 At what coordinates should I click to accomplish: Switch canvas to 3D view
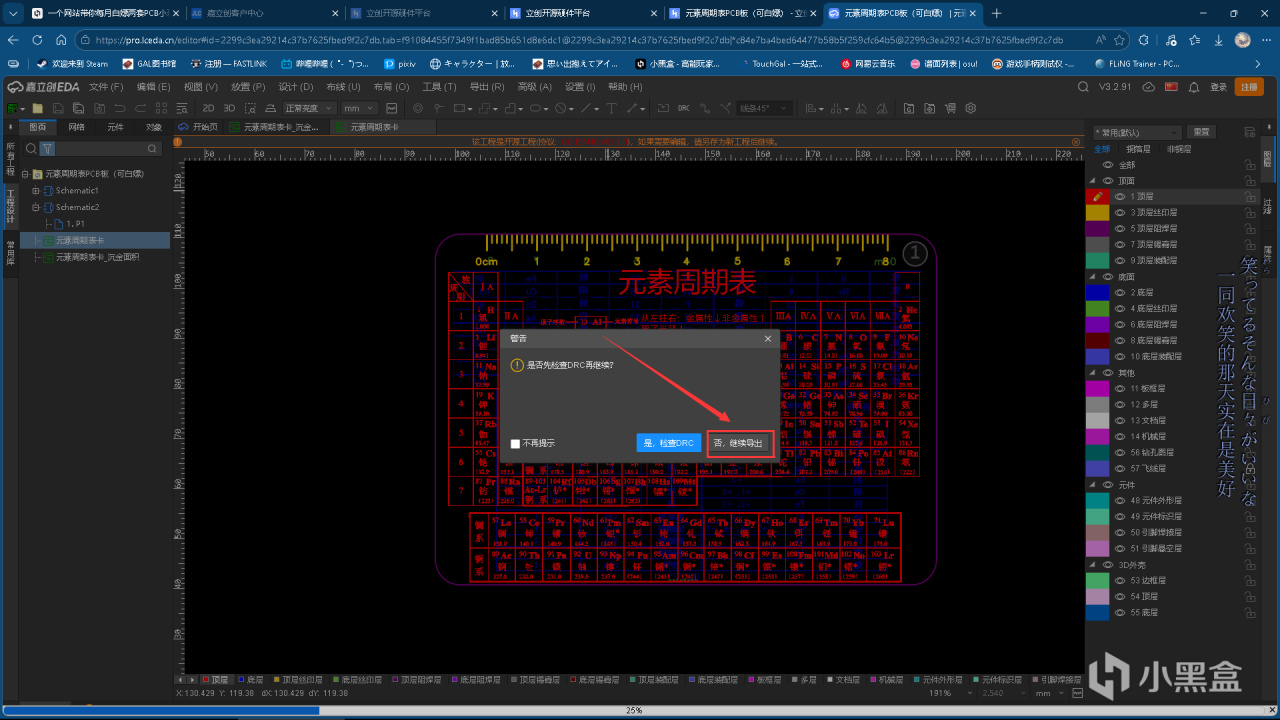[x=230, y=108]
